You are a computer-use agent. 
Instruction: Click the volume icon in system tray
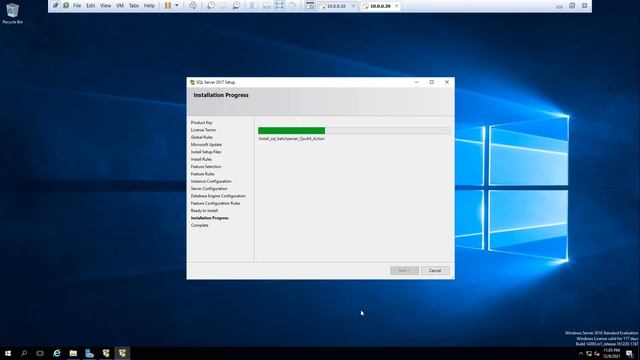(x=597, y=353)
